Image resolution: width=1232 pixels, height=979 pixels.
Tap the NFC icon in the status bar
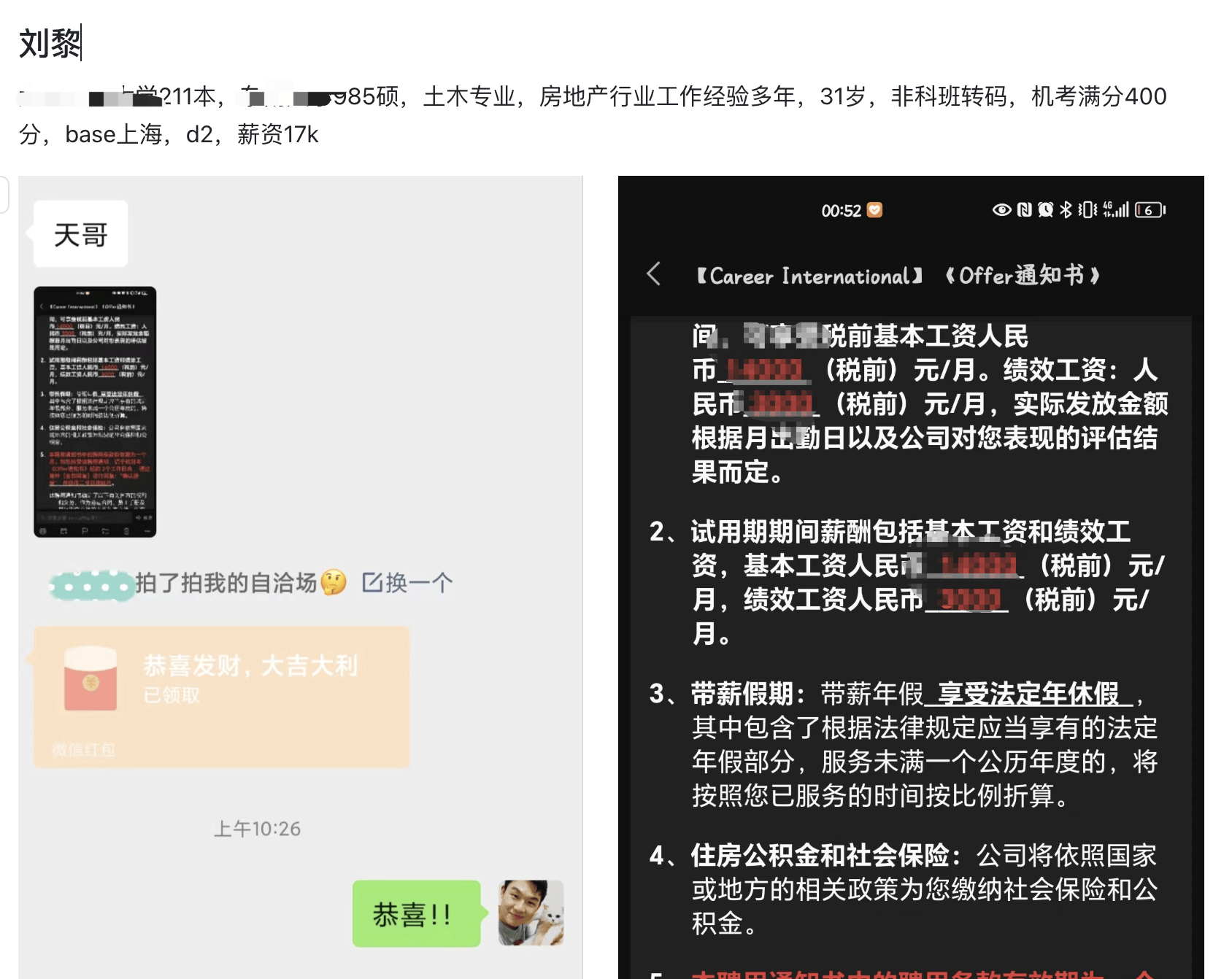(1024, 209)
